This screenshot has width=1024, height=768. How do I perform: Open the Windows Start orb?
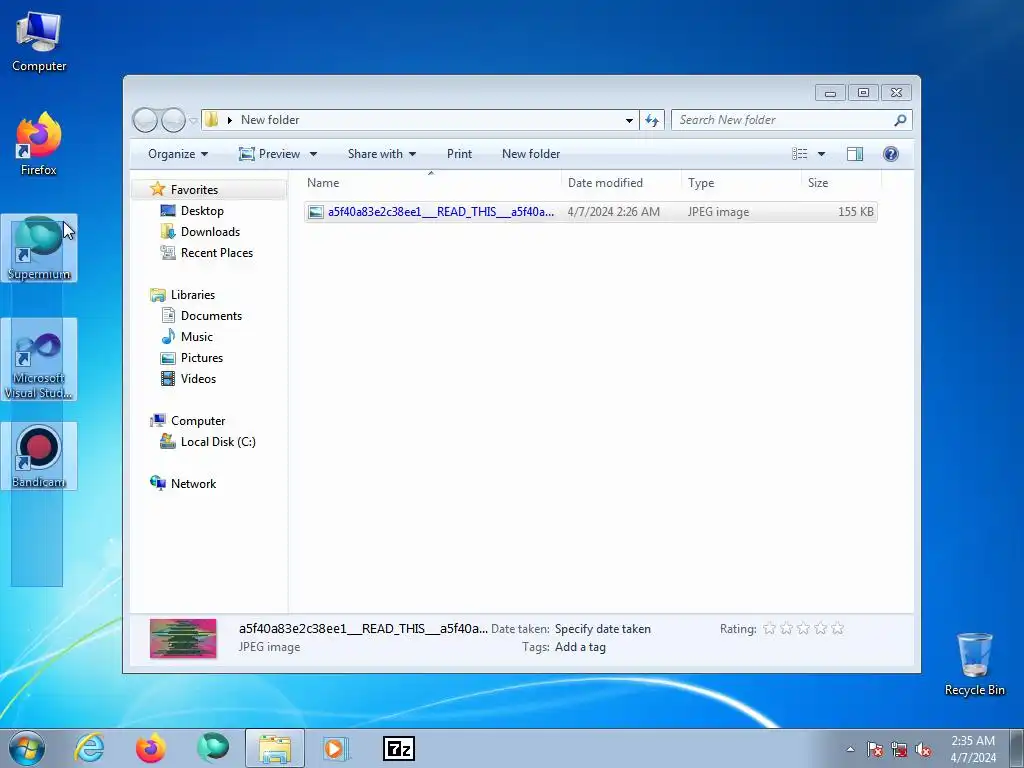coord(27,748)
